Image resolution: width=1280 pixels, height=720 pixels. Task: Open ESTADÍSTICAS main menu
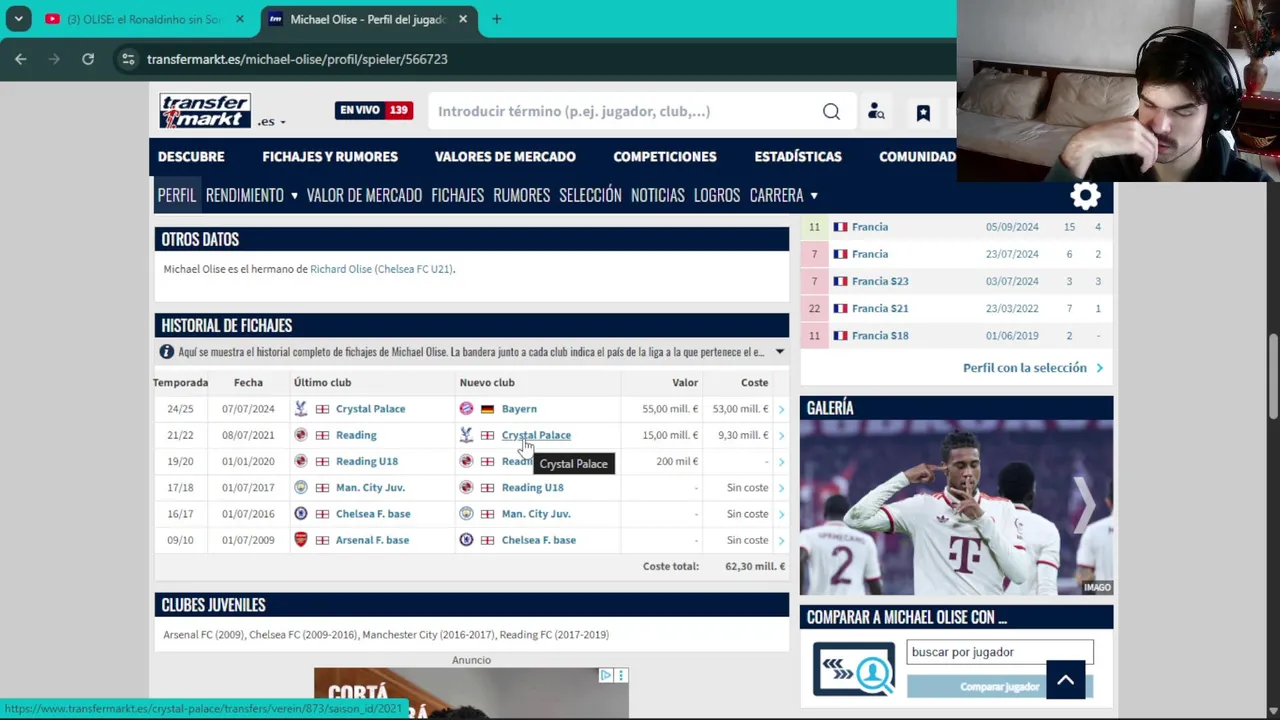click(x=798, y=156)
